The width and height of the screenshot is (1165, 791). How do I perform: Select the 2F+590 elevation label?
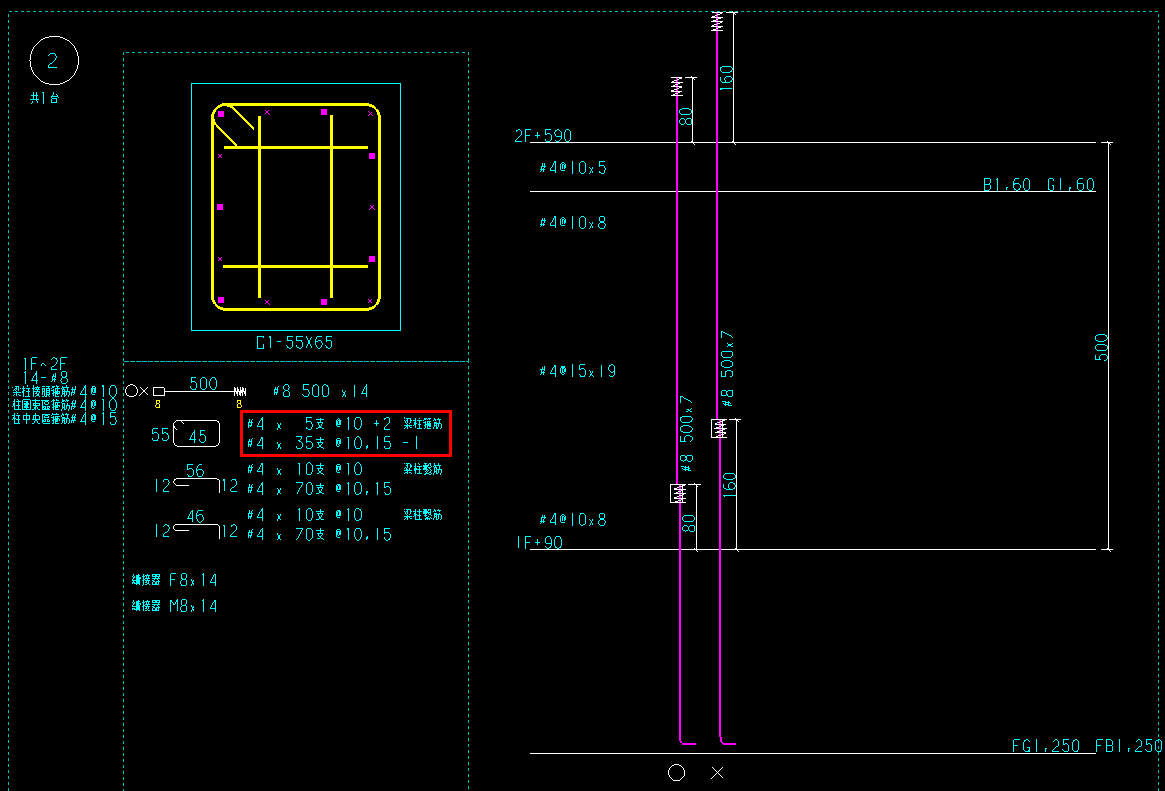coord(543,136)
